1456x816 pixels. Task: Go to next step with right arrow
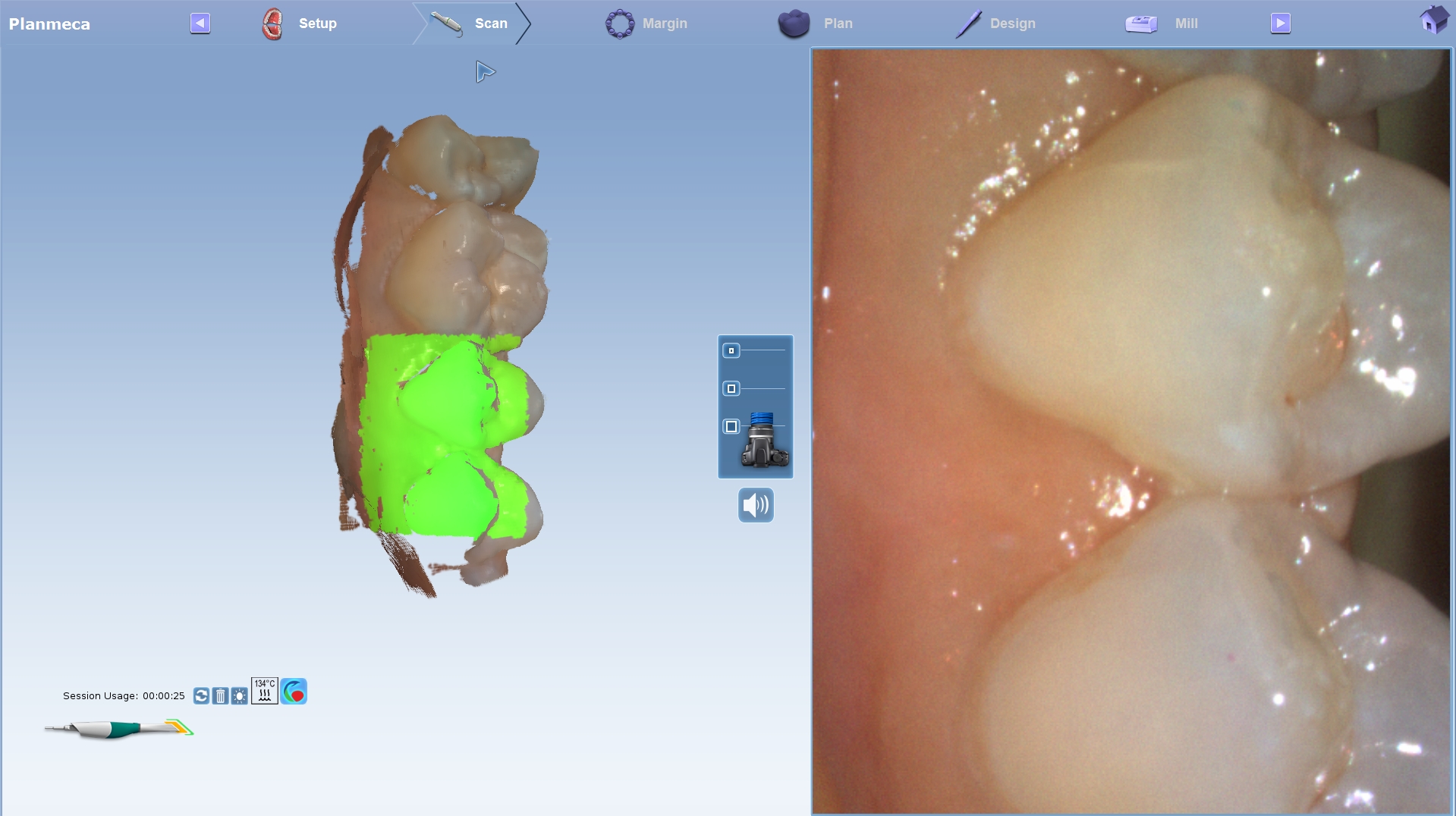(x=1280, y=23)
